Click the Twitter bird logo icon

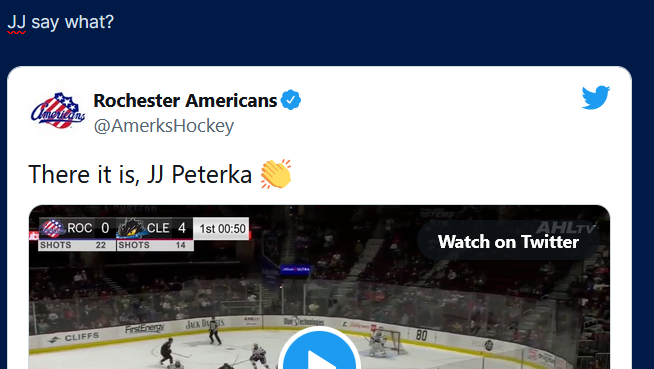pyautogui.click(x=596, y=97)
